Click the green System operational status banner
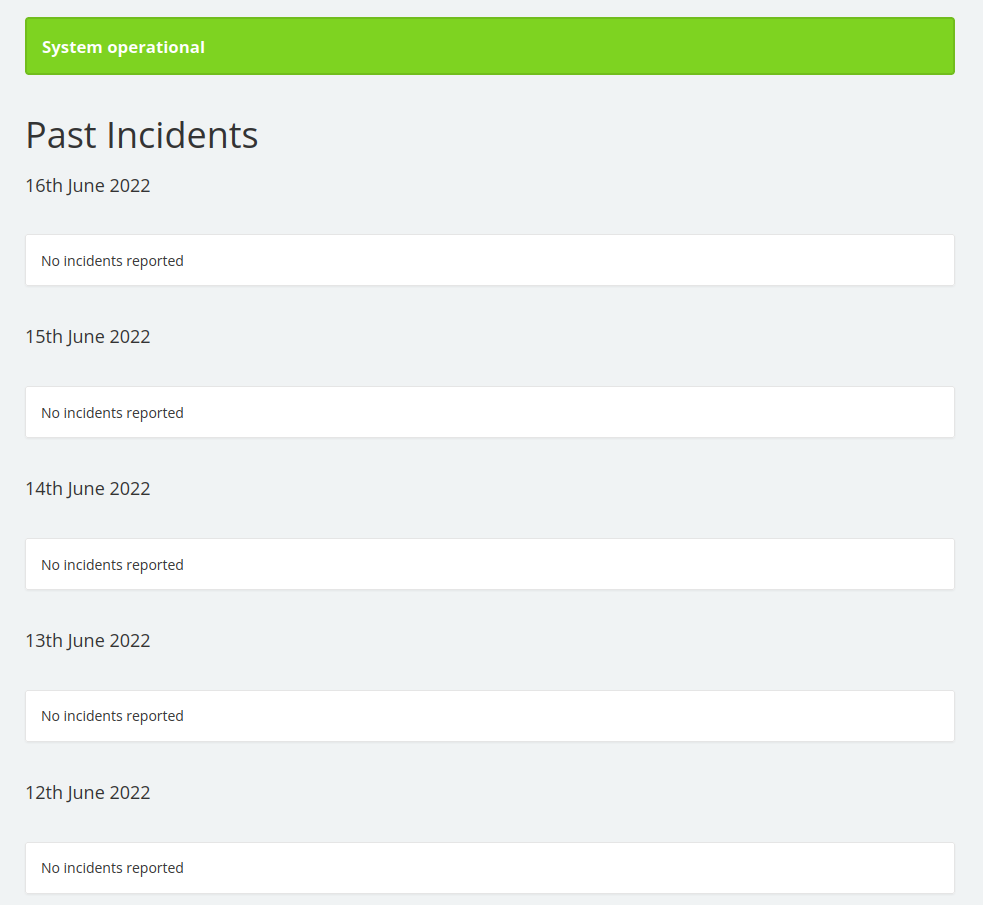983x905 pixels. point(490,46)
